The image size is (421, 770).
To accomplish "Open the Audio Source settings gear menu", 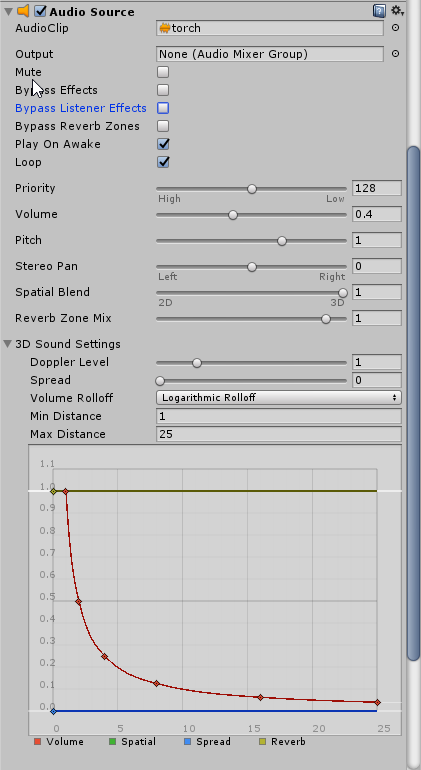I will coord(397,11).
